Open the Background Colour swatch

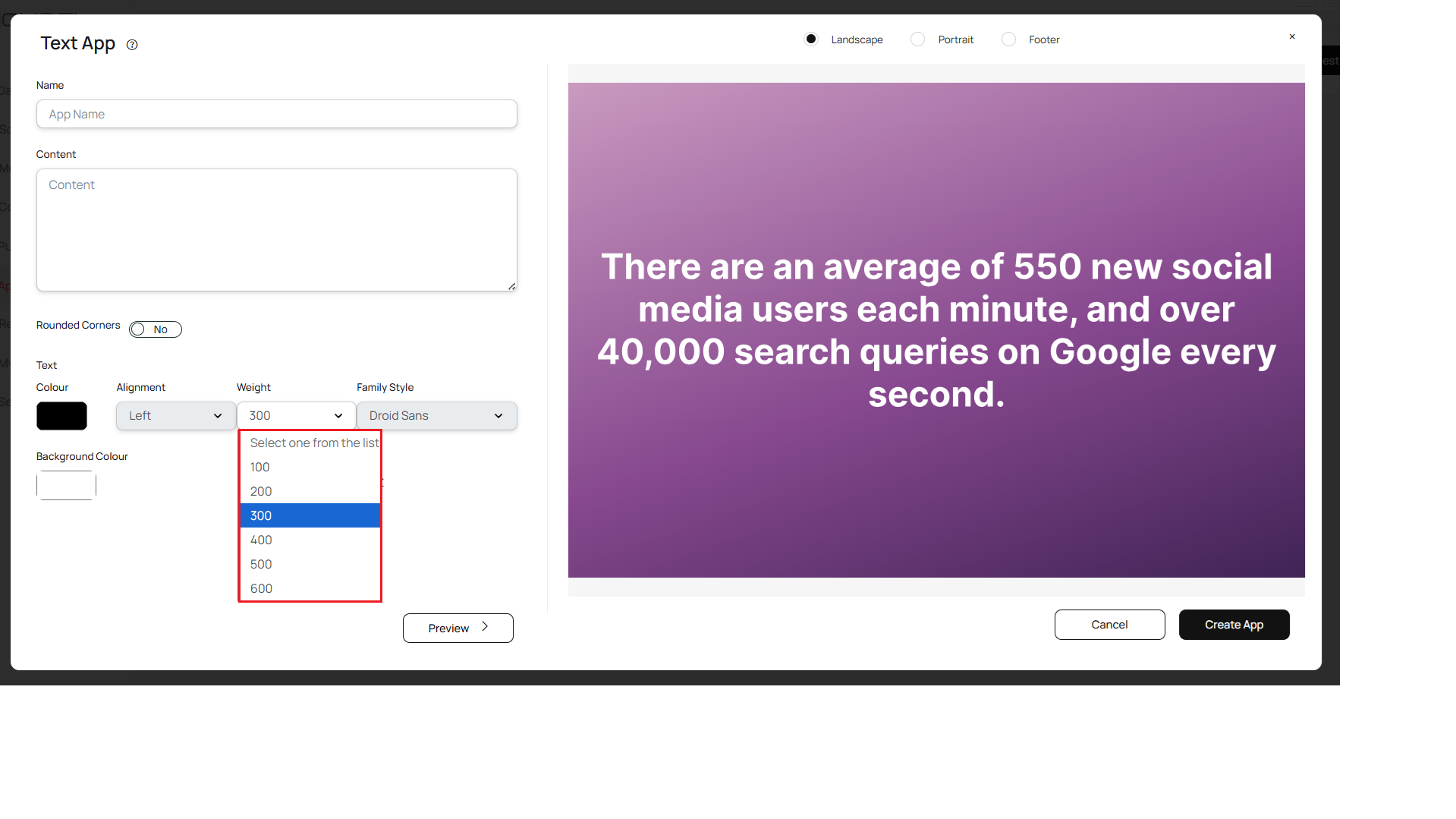click(x=65, y=485)
